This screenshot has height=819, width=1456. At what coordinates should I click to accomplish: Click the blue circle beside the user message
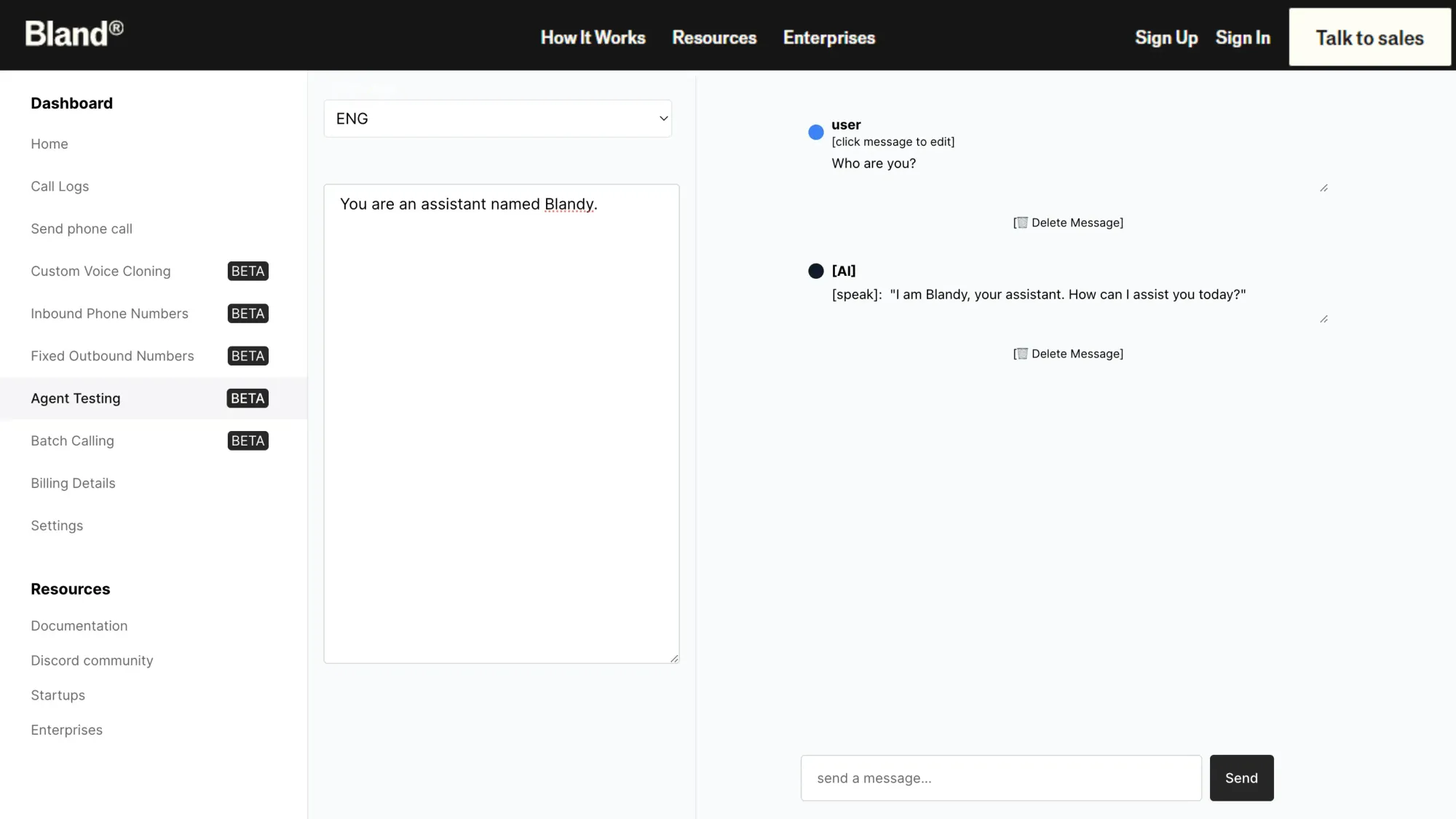click(x=815, y=132)
